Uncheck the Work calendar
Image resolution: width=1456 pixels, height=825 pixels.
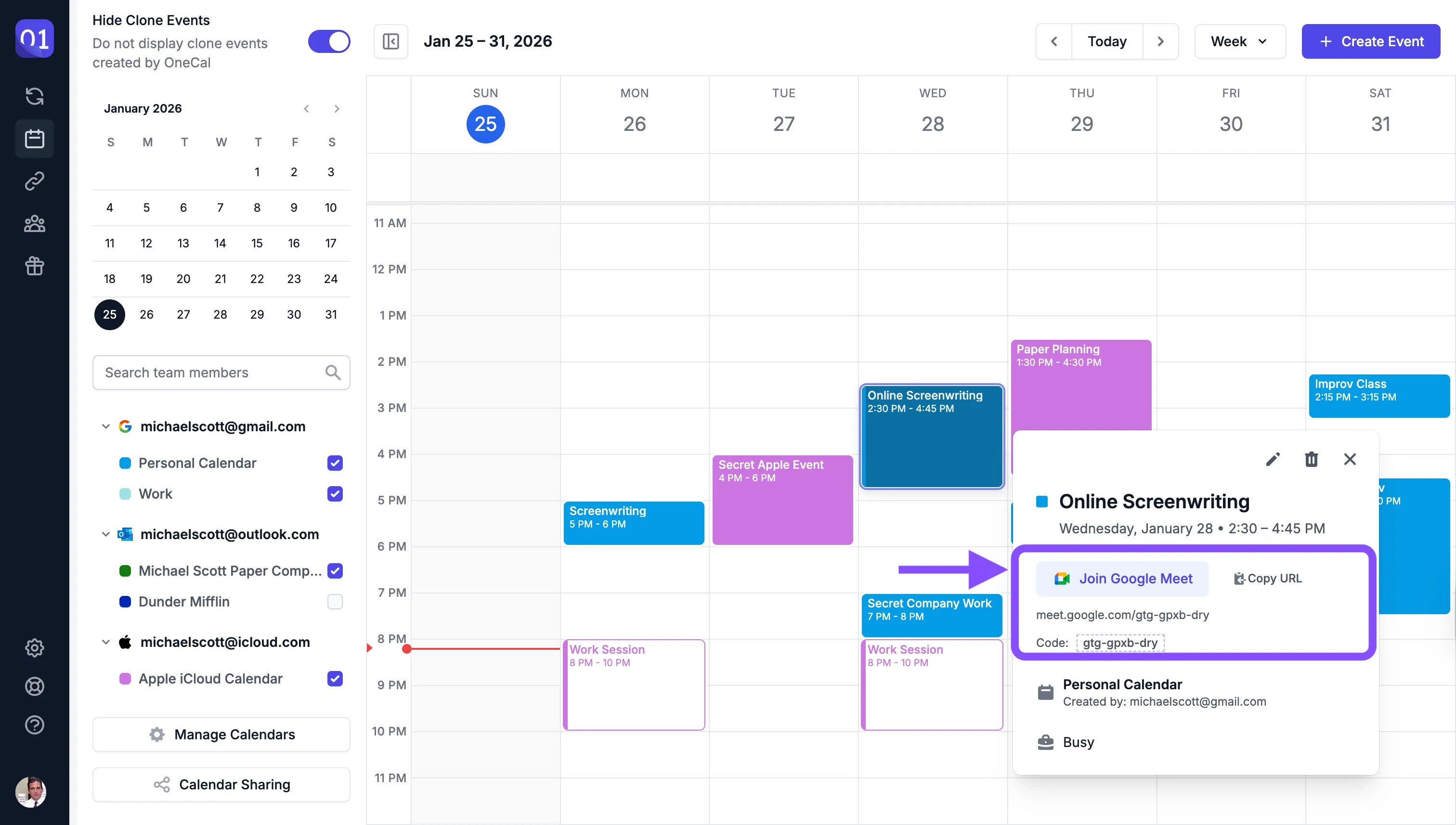(335, 493)
